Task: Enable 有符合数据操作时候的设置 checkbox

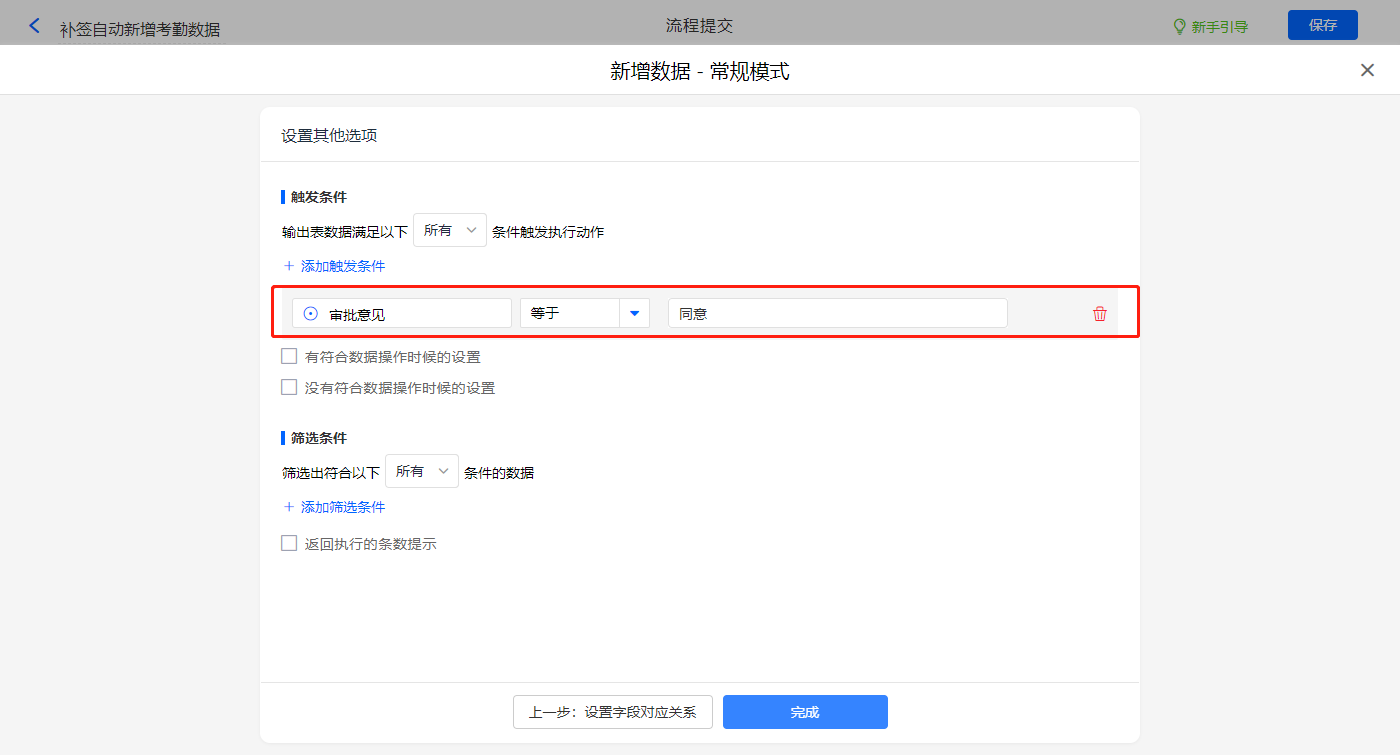Action: pyautogui.click(x=289, y=356)
